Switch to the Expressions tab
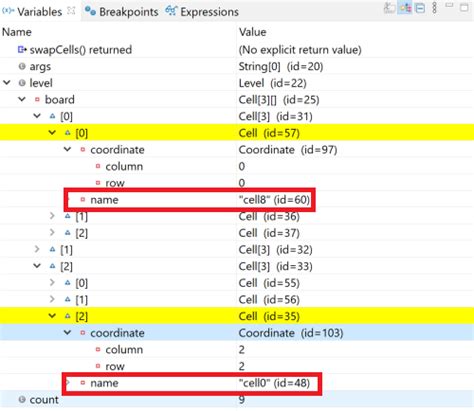The height and width of the screenshot is (411, 474). point(209,12)
